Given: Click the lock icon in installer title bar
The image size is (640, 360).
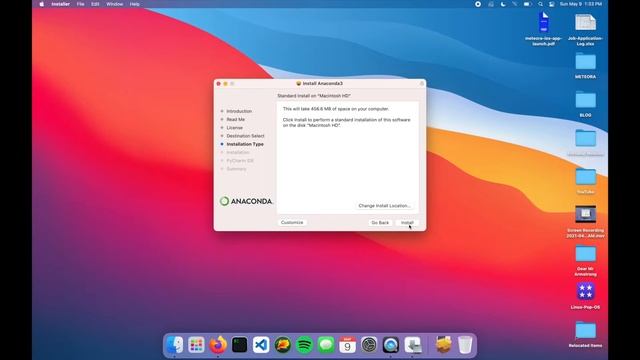Looking at the screenshot, I should click(x=422, y=83).
